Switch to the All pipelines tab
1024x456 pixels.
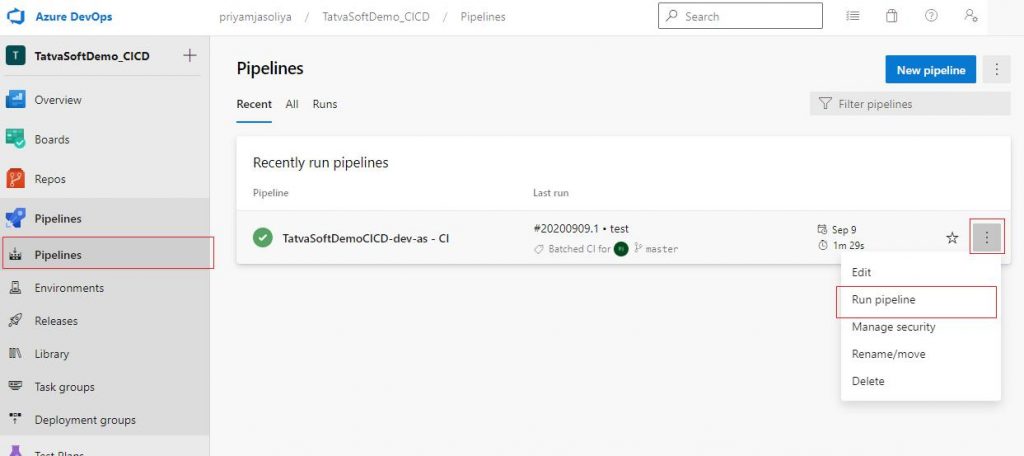[292, 104]
